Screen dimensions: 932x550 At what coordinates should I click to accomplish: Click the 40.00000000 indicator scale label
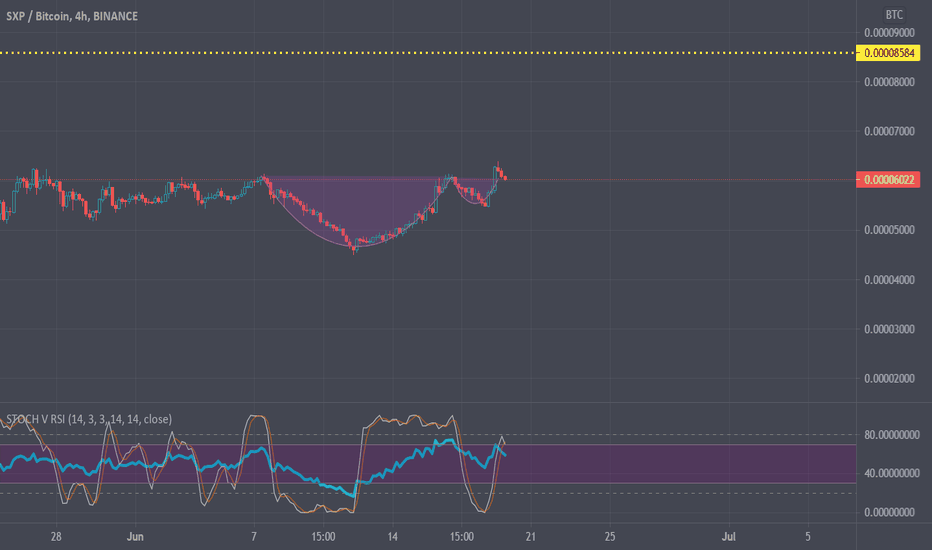(x=892, y=473)
